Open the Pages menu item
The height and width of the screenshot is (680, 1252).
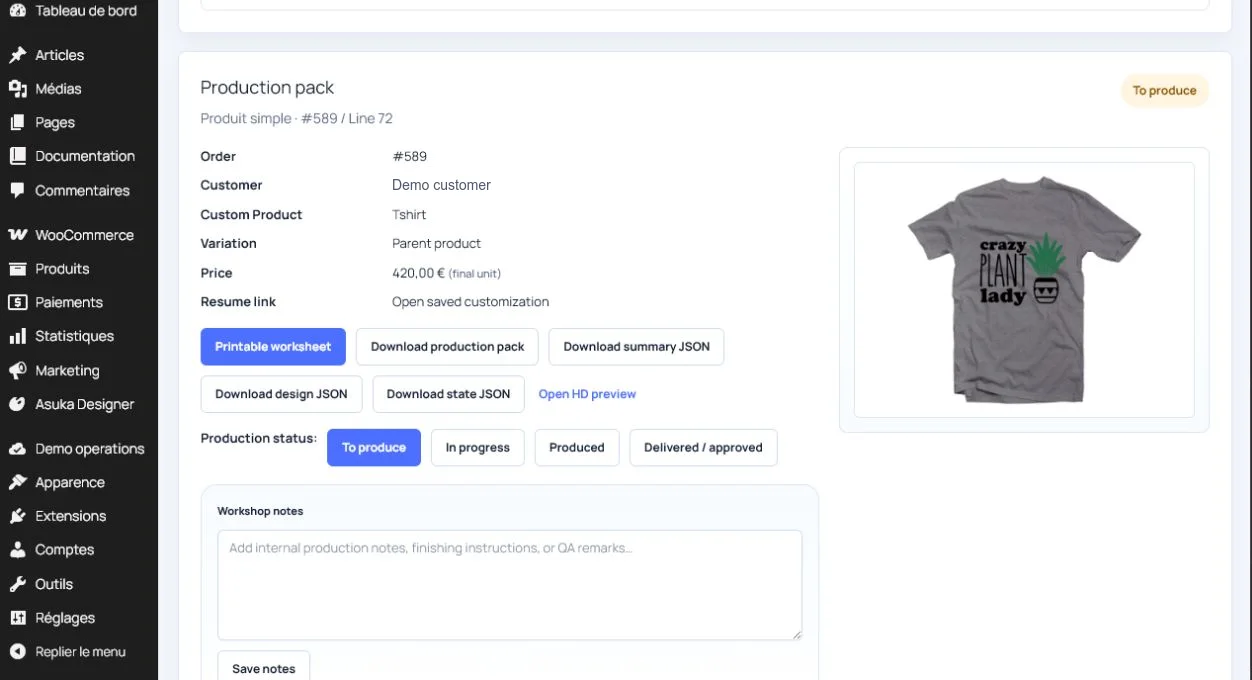[55, 122]
